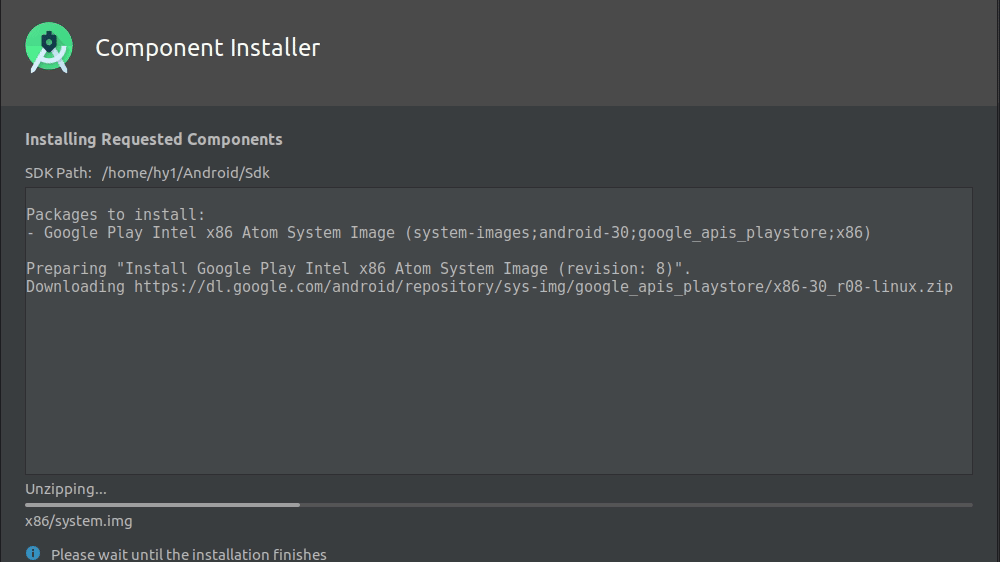Click the Android Studio logo icon
Viewport: 1000px width, 562px height.
[x=49, y=48]
